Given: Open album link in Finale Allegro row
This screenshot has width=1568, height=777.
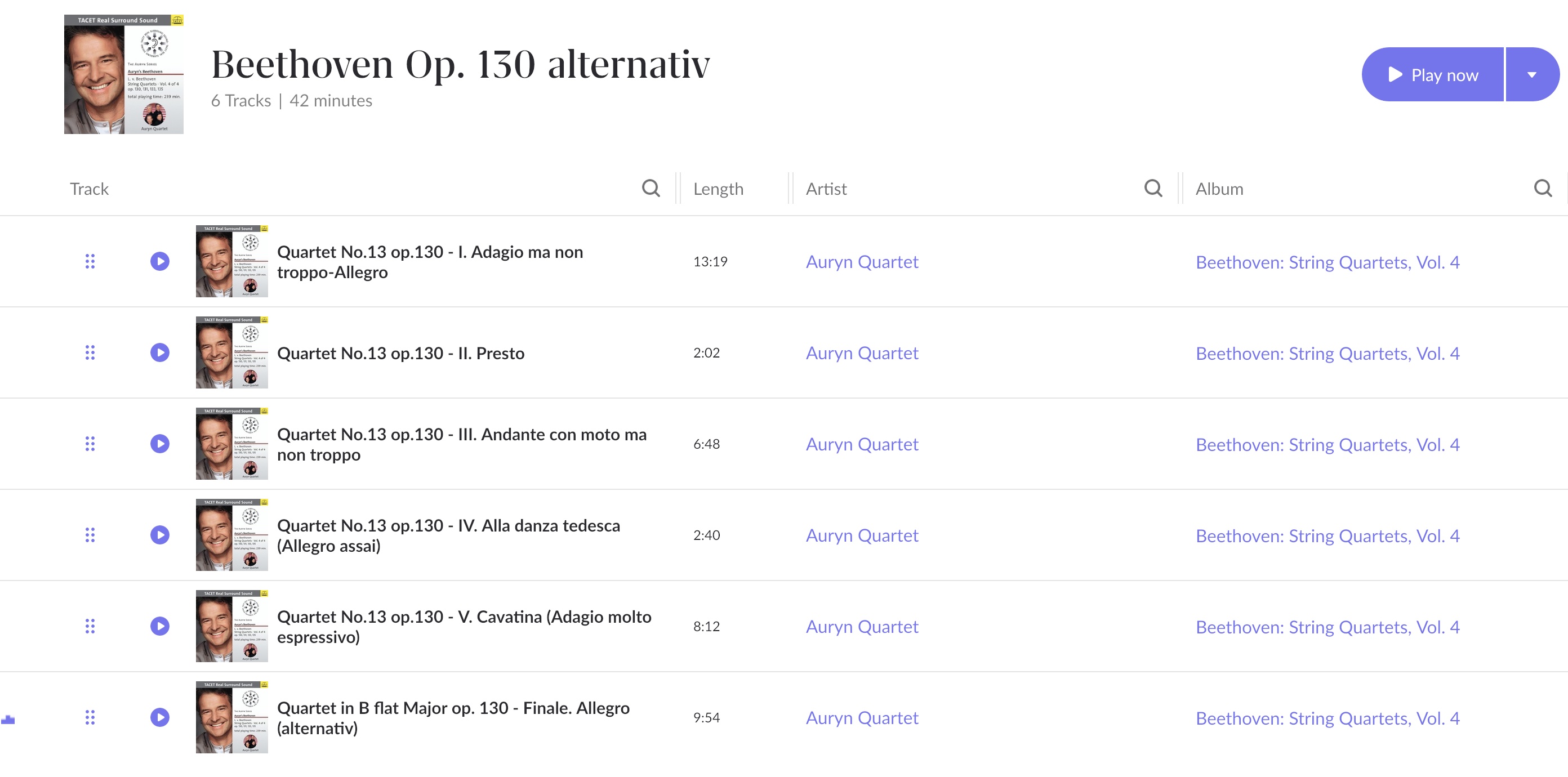Looking at the screenshot, I should 1328,718.
